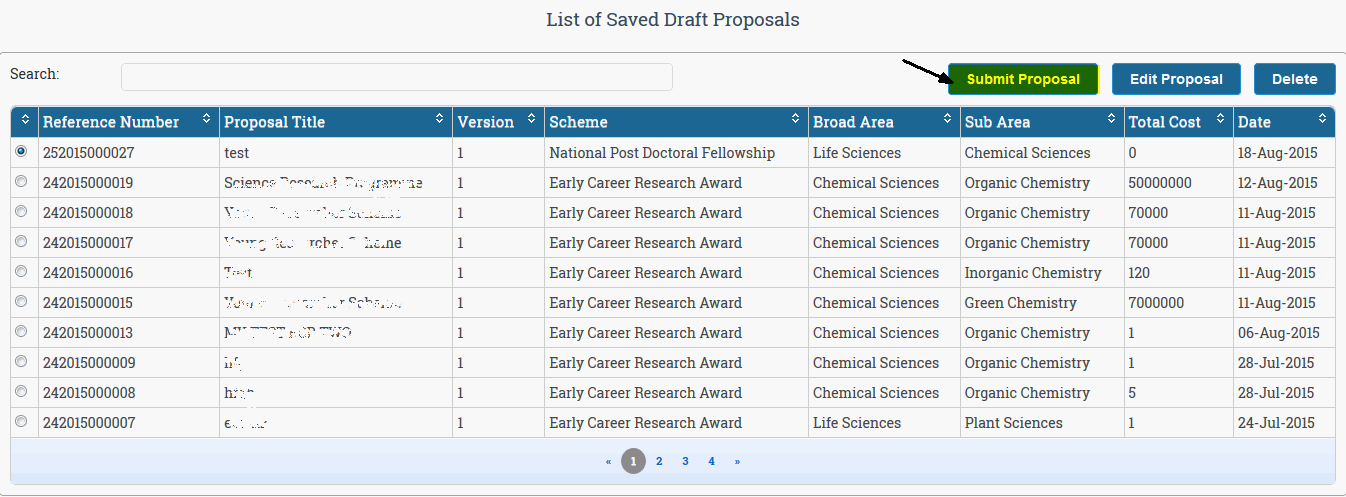Sort by the radio selection column arrows
The height and width of the screenshot is (497, 1346).
pyautogui.click(x=25, y=120)
